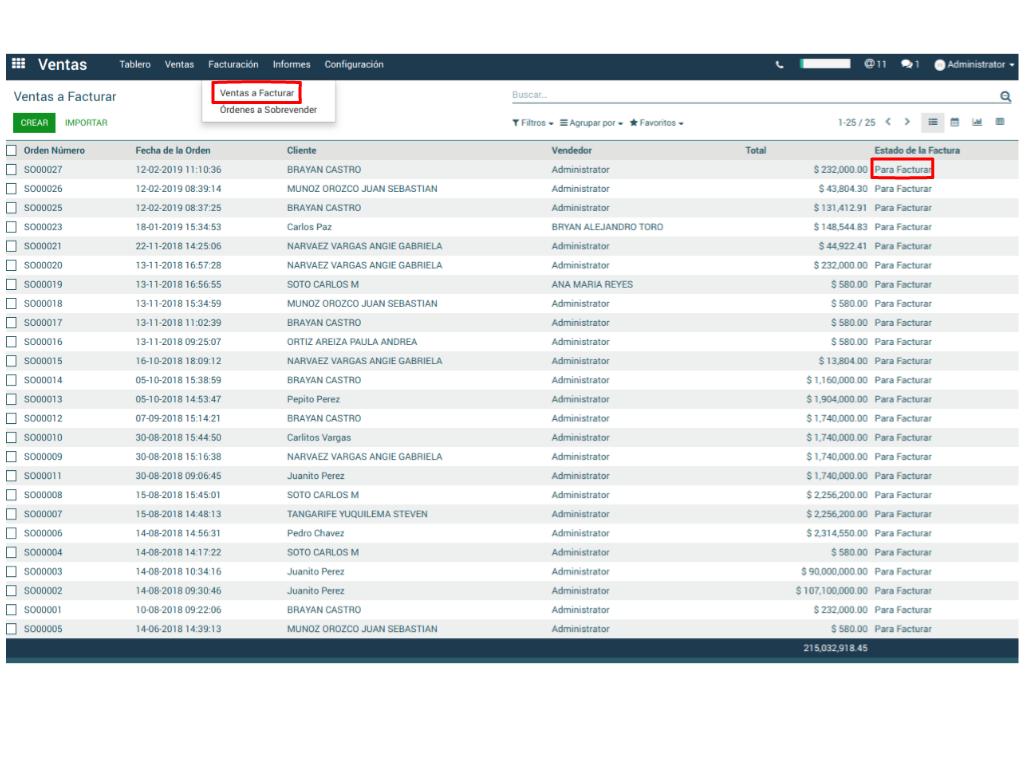Click the progress bar in top bar

click(x=825, y=64)
